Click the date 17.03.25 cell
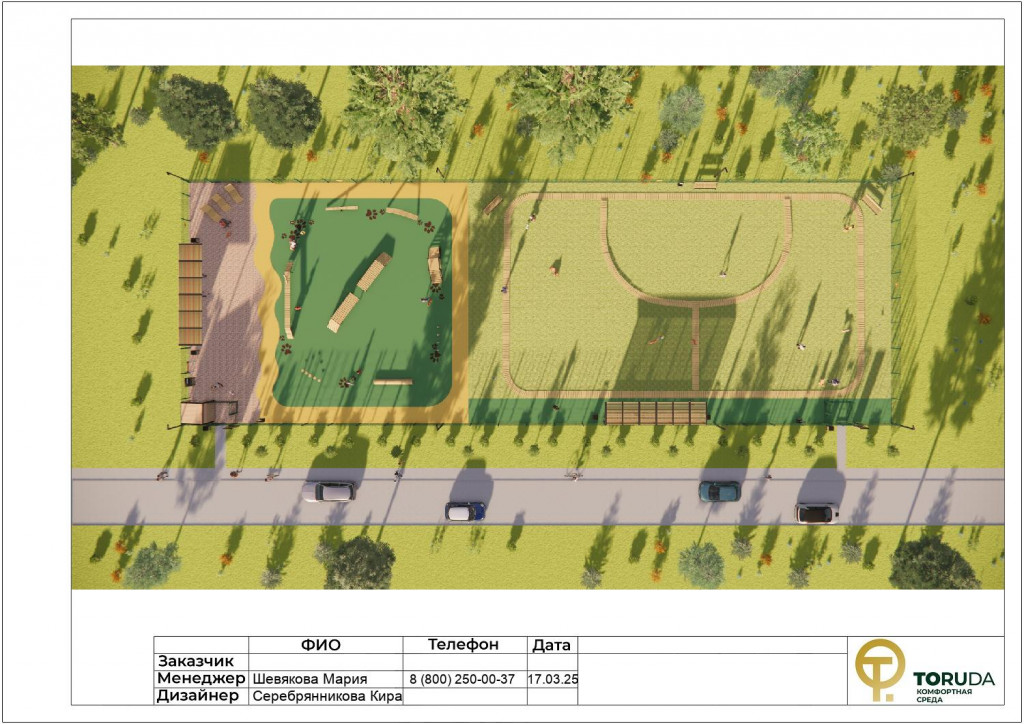This screenshot has width=1024, height=724. pyautogui.click(x=552, y=679)
